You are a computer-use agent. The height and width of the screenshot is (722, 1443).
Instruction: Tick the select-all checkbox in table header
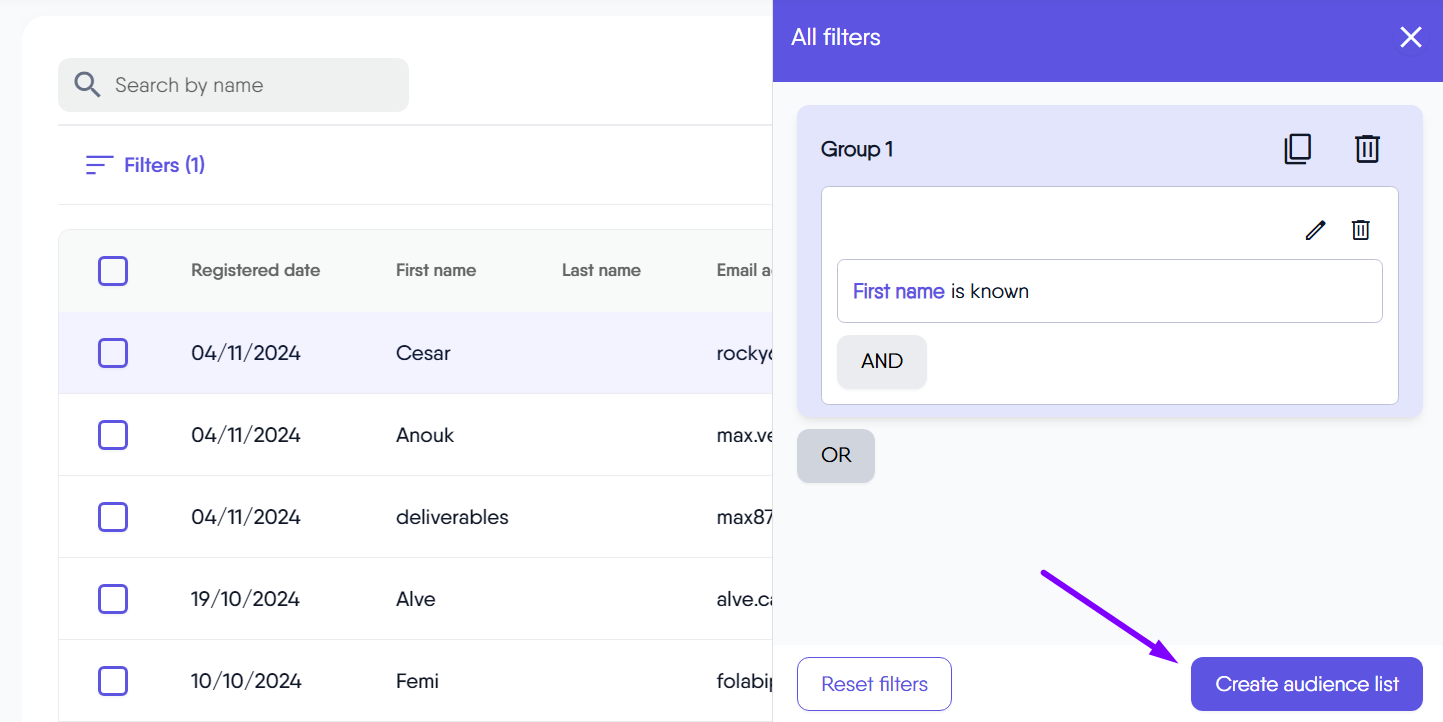(x=113, y=271)
